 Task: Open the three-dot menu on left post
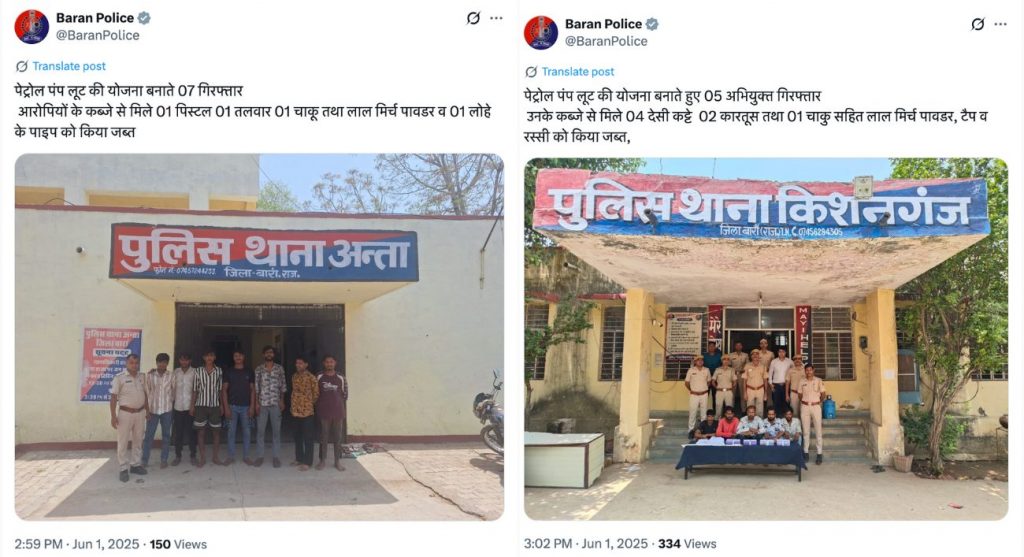point(496,18)
